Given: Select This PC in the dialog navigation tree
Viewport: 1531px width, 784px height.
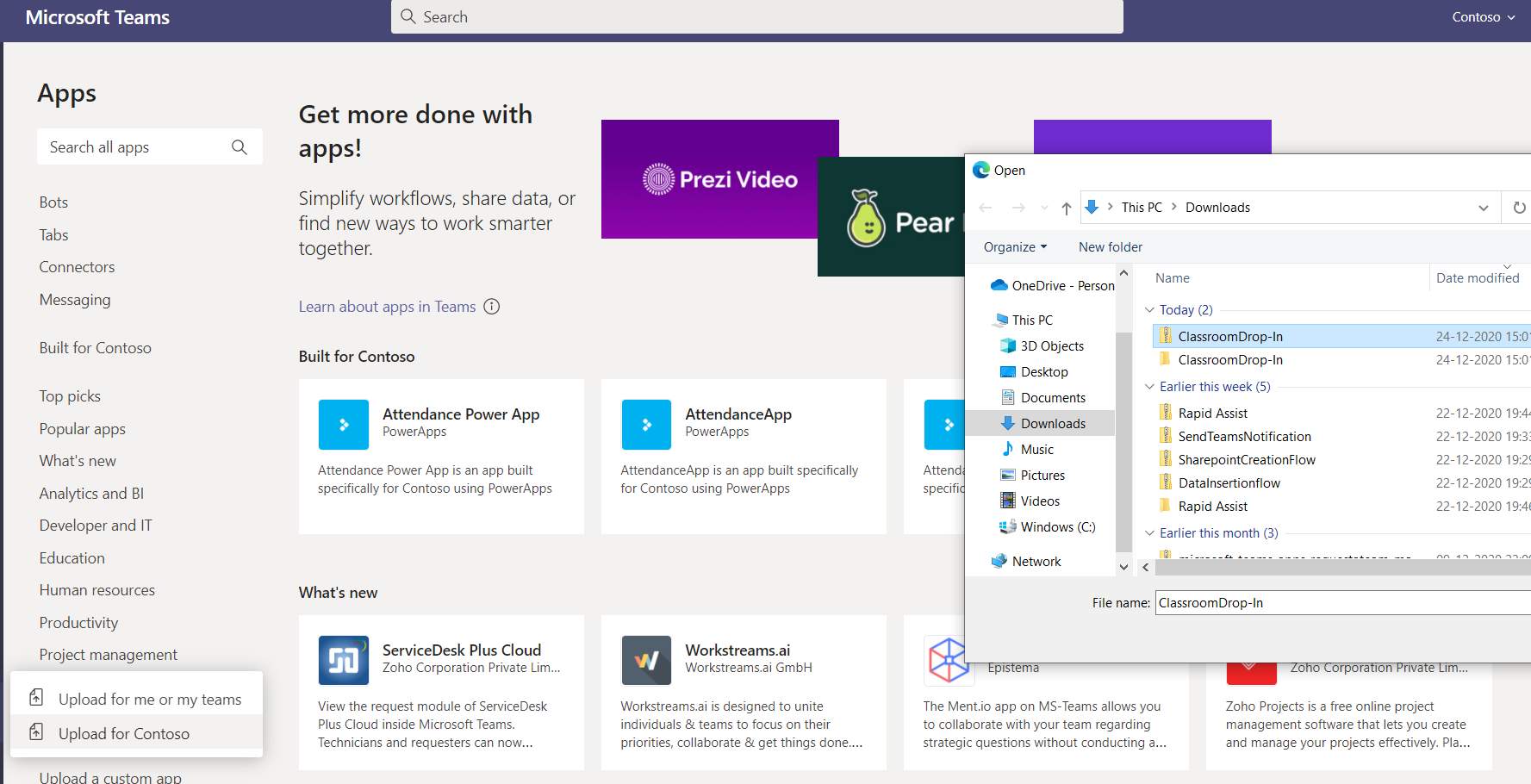Looking at the screenshot, I should [1024, 320].
